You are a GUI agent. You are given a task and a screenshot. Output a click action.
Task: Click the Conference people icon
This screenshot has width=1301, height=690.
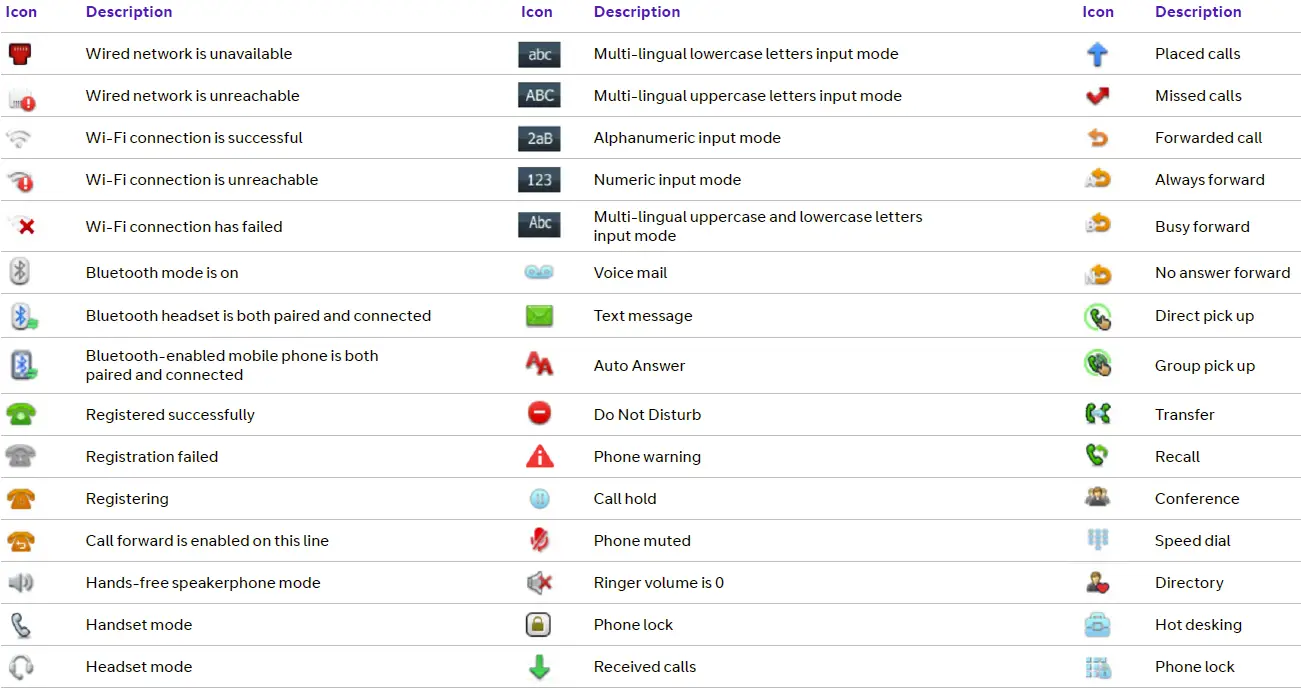pos(1097,498)
